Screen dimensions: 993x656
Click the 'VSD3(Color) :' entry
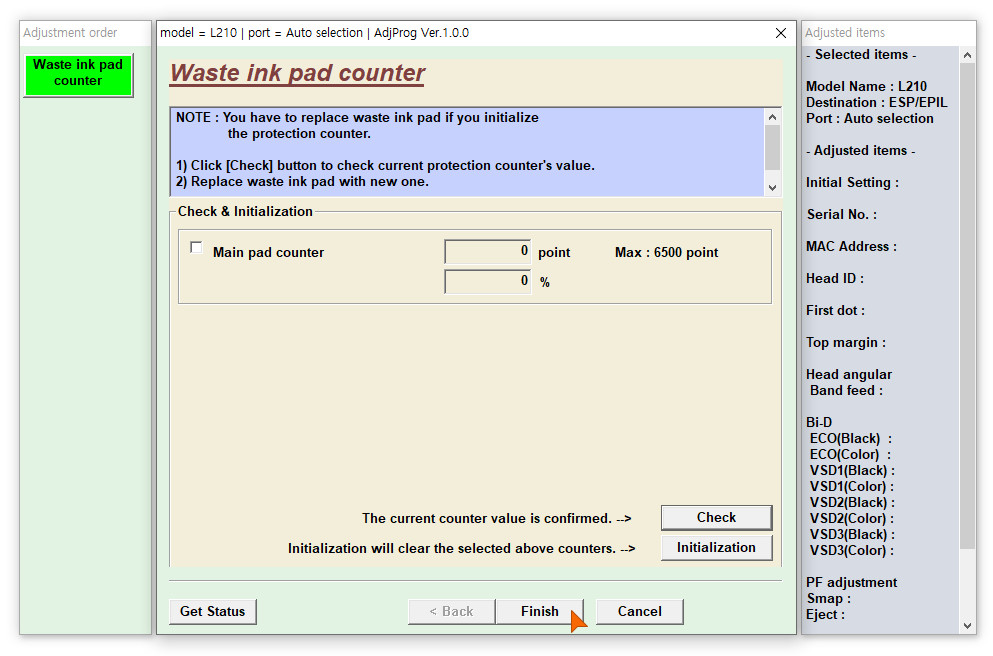coord(852,550)
